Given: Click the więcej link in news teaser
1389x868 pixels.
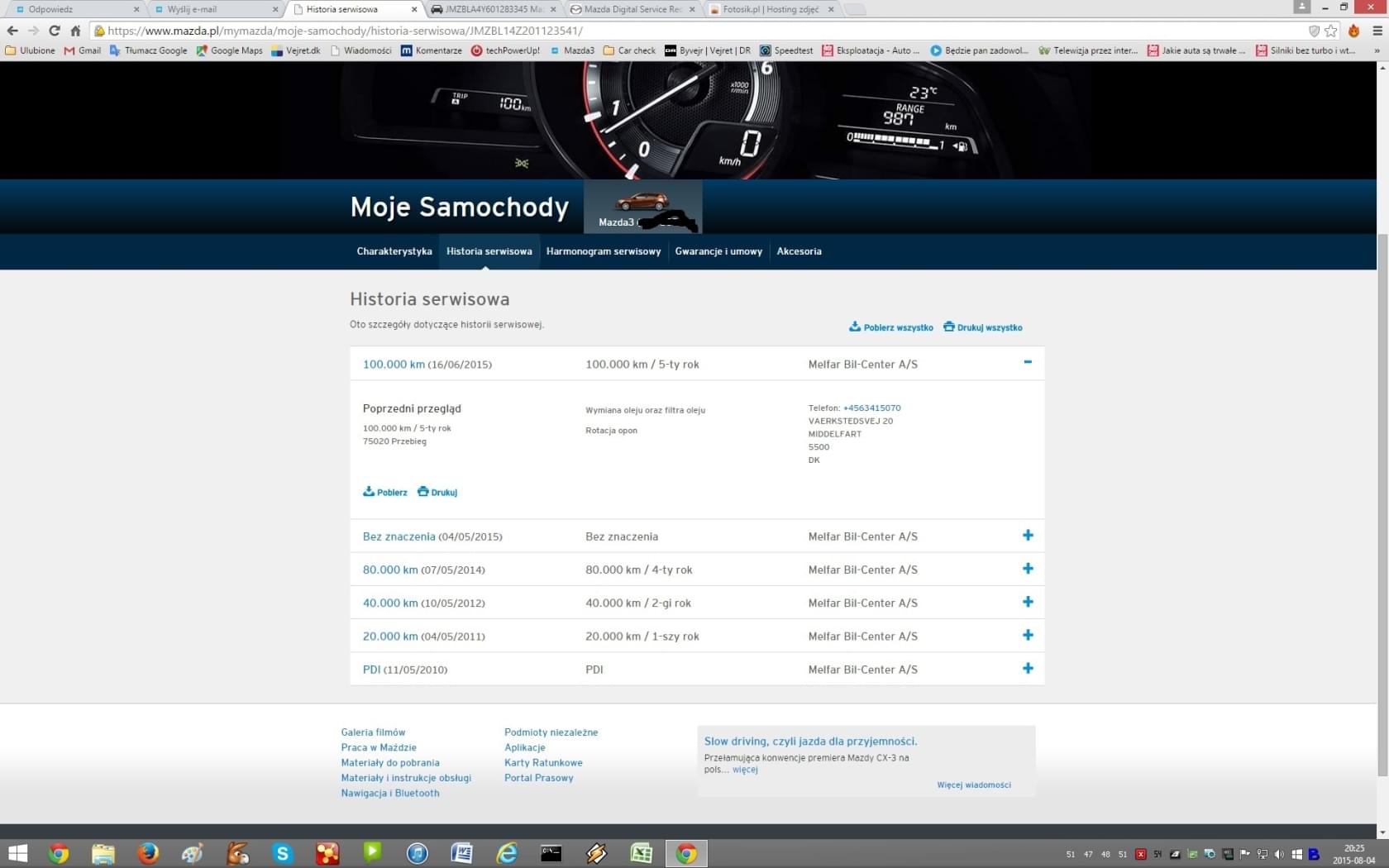Looking at the screenshot, I should (x=745, y=770).
